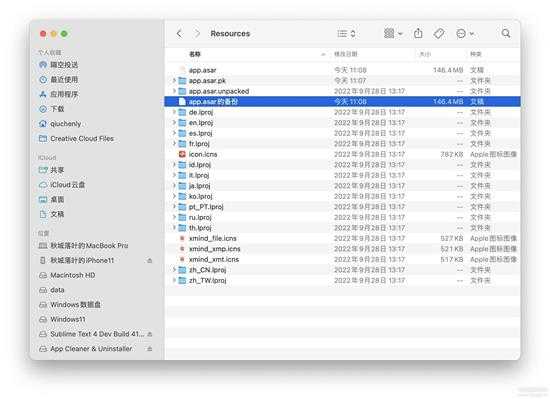This screenshot has width=550, height=399.
Task: Open AirDrop (隔空投送) in sidebar
Action: [58, 65]
